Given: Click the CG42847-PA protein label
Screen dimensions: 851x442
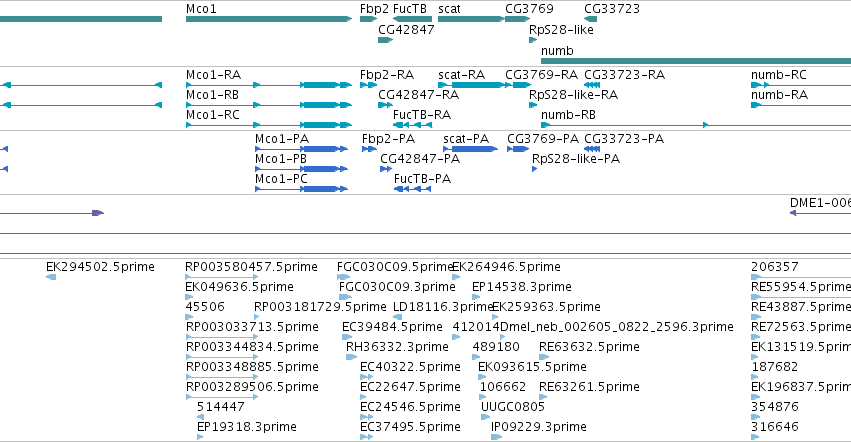Looking at the screenshot, I should (420, 159).
